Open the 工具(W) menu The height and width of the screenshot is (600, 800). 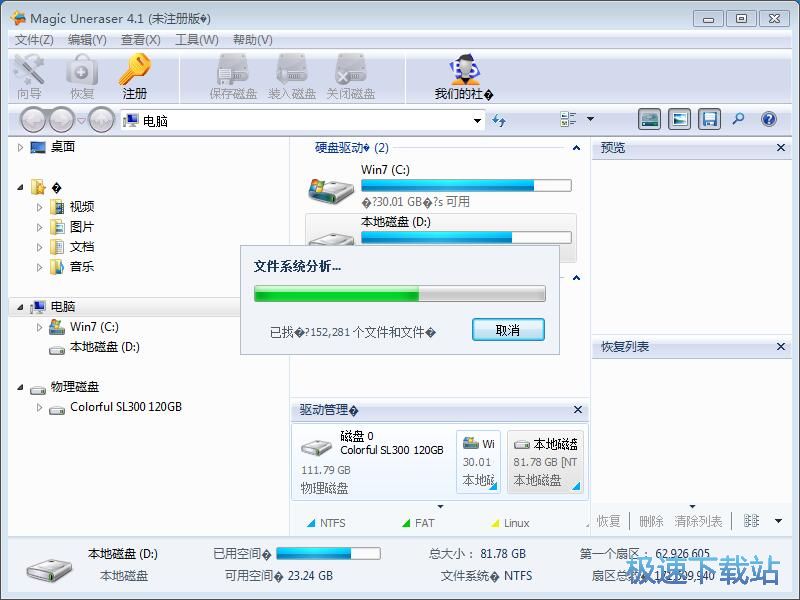point(196,40)
